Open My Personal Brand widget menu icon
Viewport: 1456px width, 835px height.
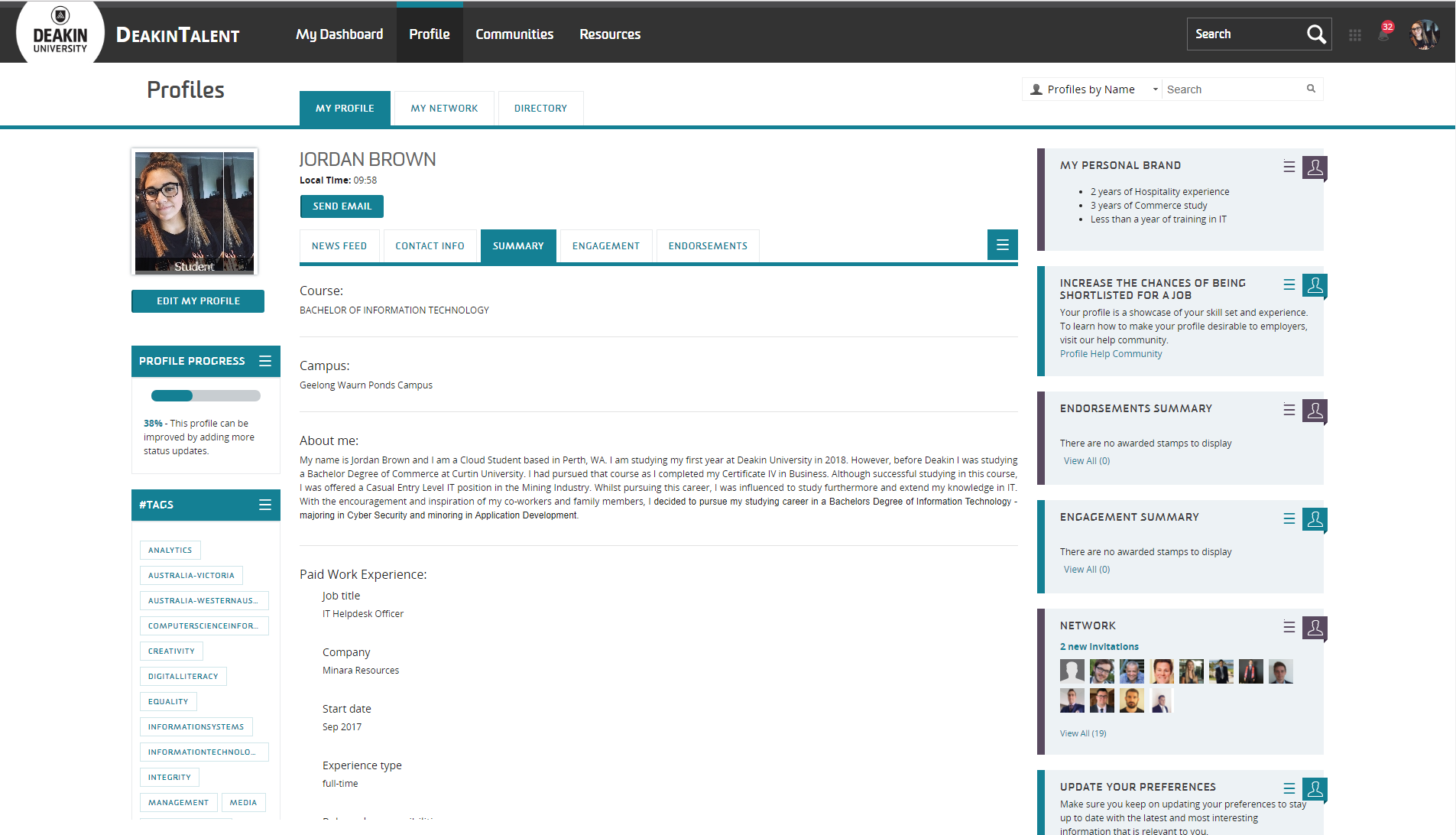coord(1289,167)
